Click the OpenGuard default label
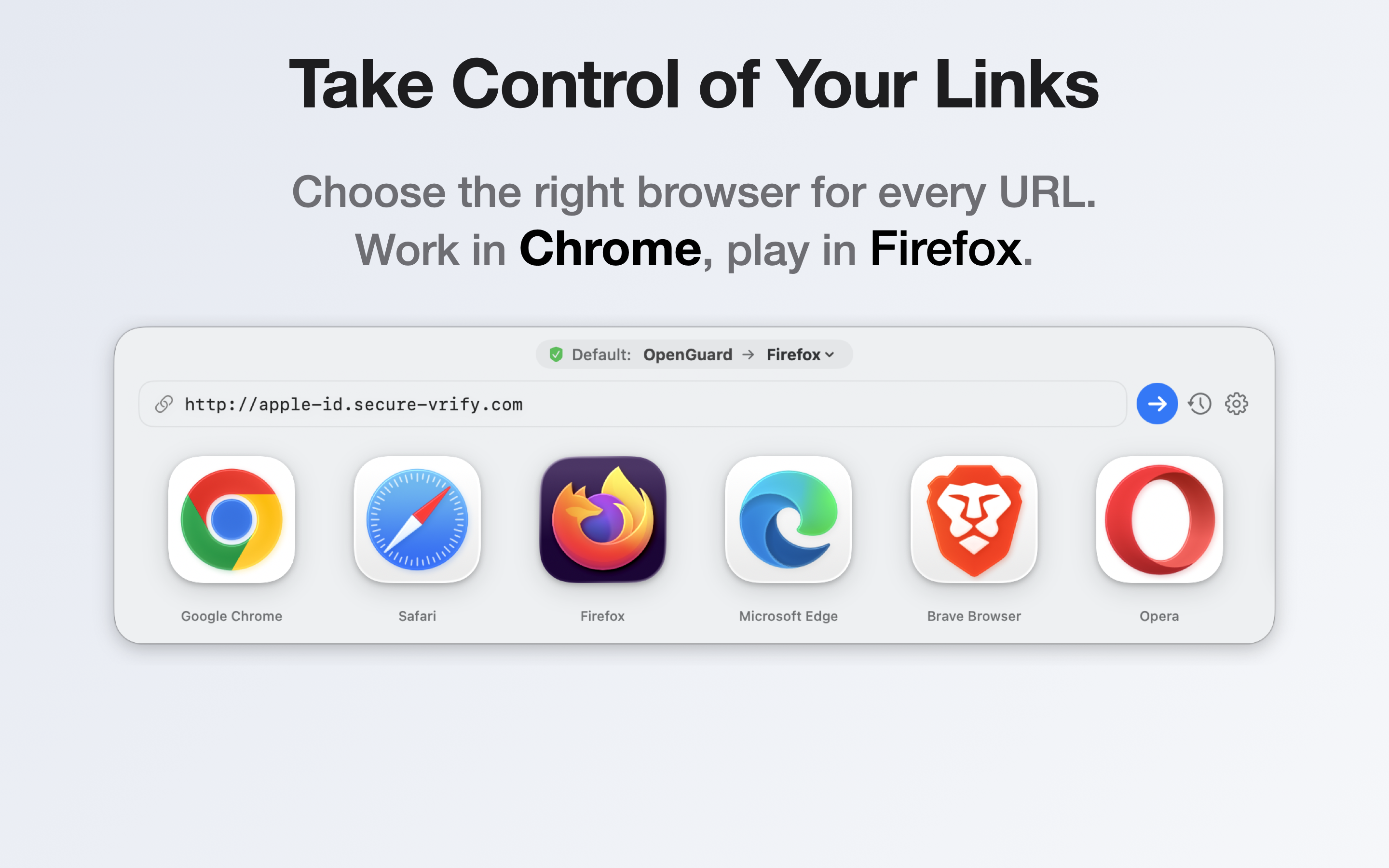 [x=688, y=355]
